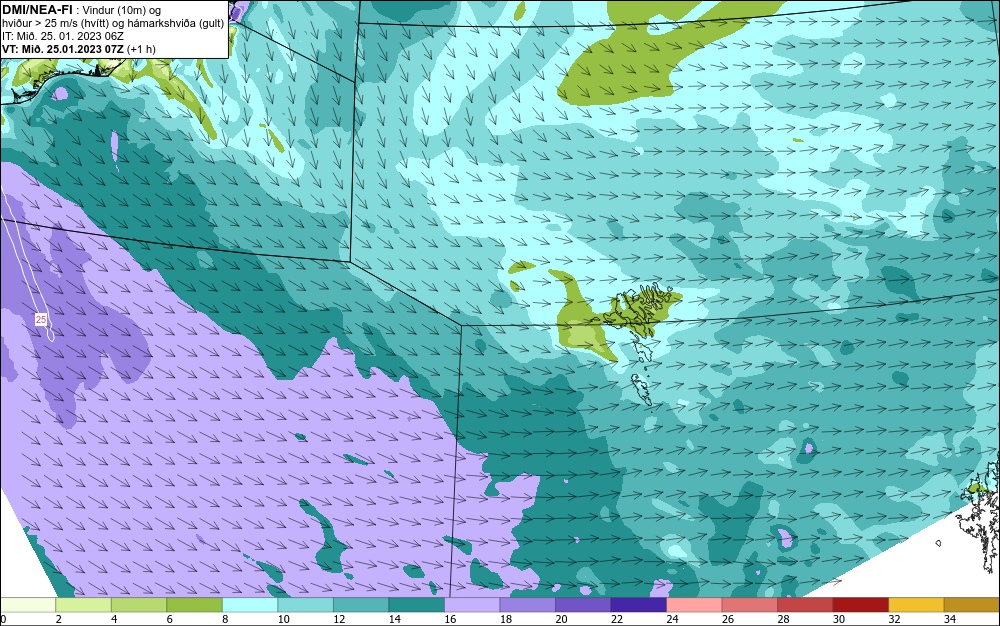Click the 22–24 m/s dark indigo legend swatch

point(638,605)
